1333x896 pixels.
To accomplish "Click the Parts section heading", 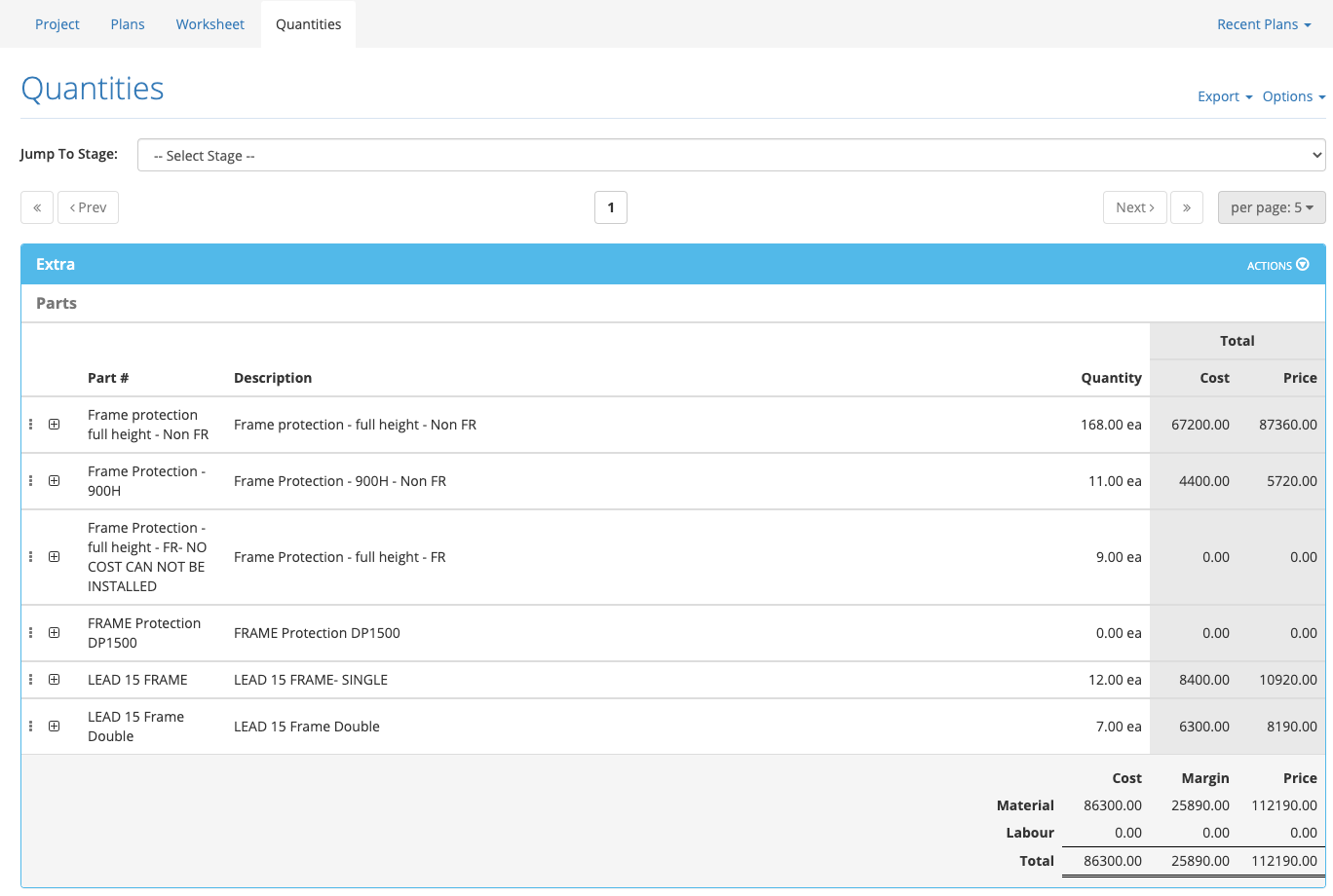I will tap(57, 304).
